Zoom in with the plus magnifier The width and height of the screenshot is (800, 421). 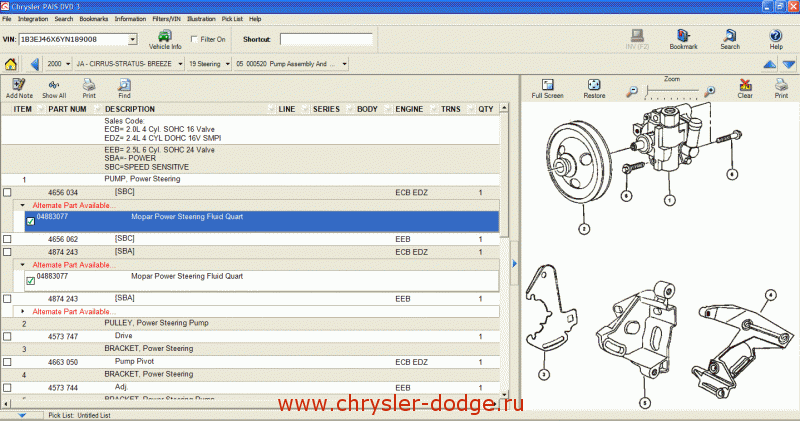point(709,92)
